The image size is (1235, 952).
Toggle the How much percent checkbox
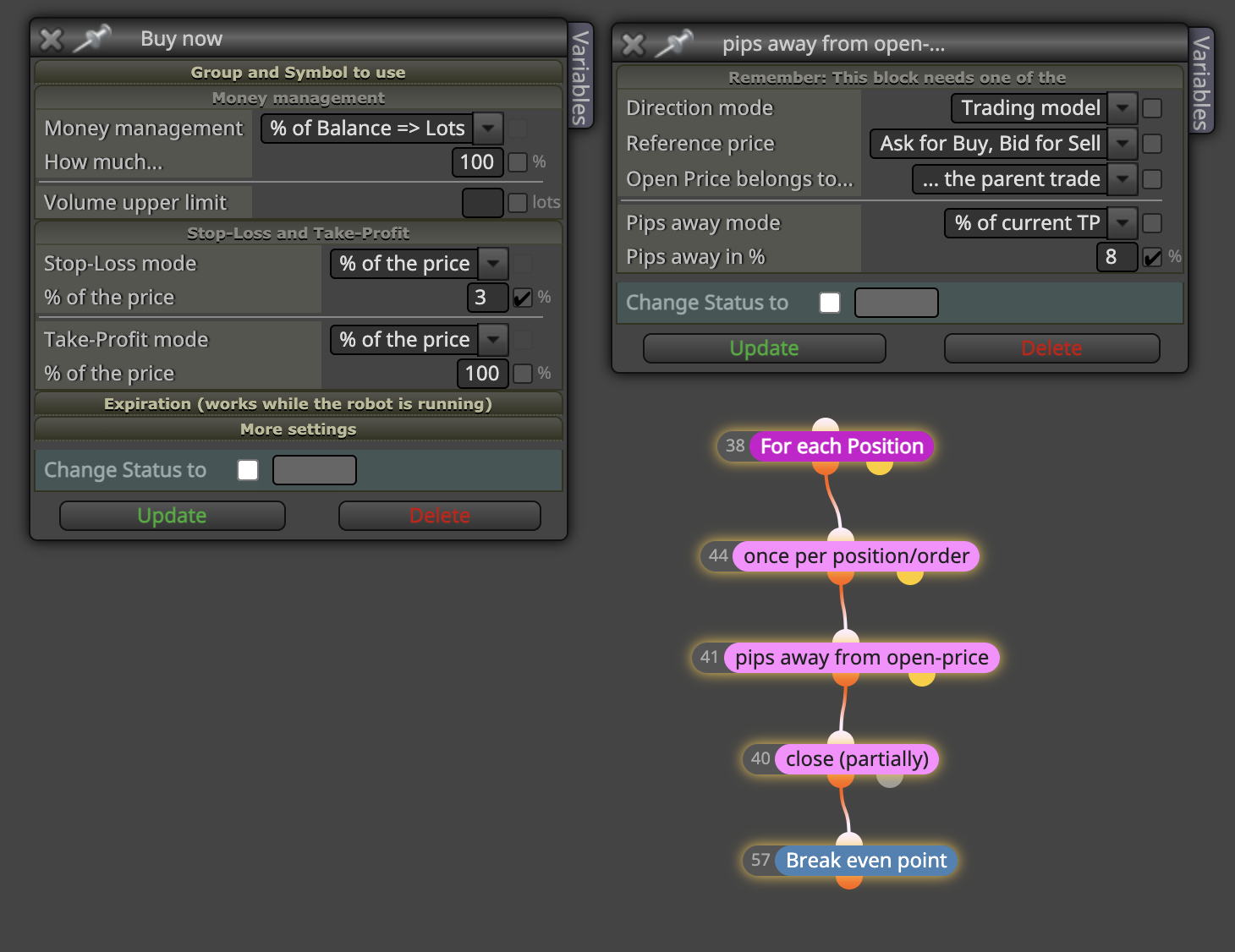point(518,161)
